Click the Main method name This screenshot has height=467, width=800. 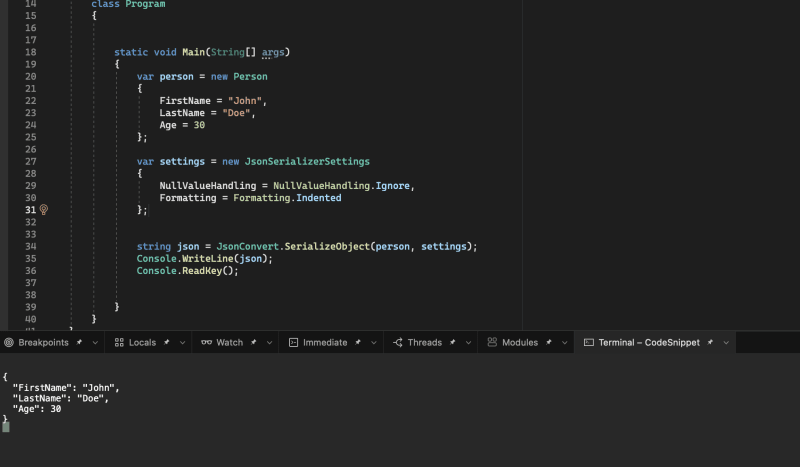point(193,52)
